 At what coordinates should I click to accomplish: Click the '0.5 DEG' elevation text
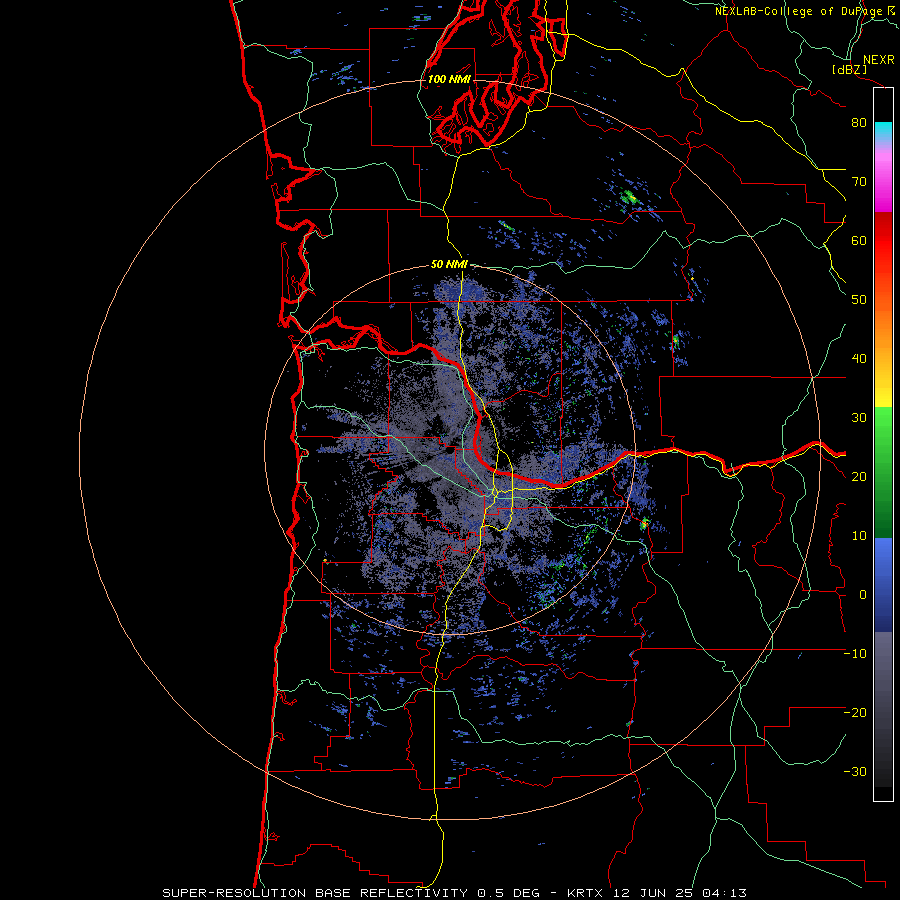point(509,893)
